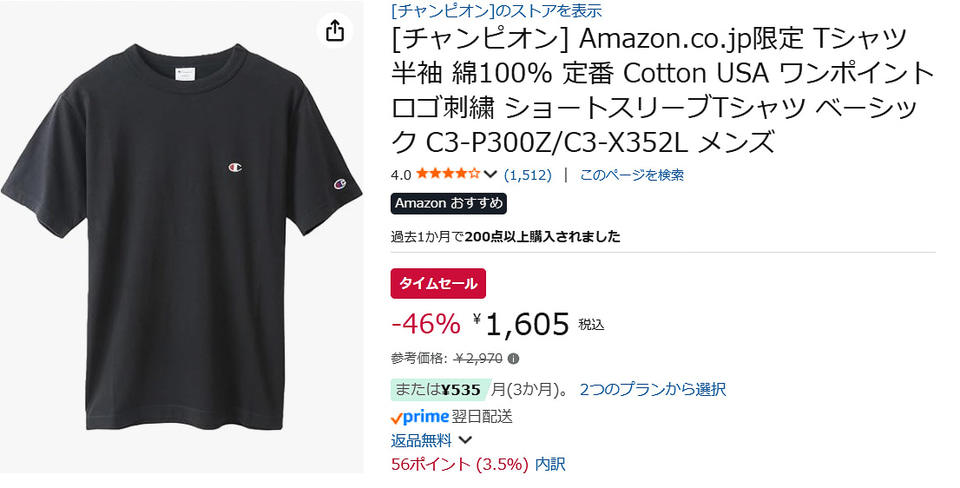
Task: Click the このページを検索 link
Action: tap(631, 174)
